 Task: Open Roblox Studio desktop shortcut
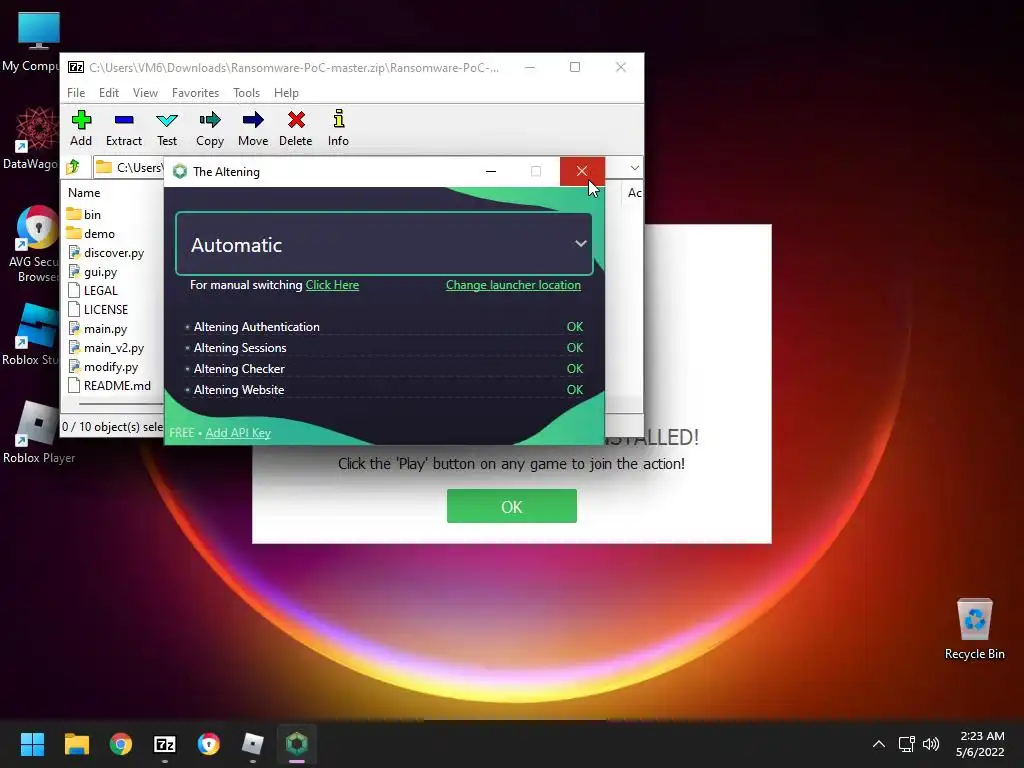click(x=31, y=334)
